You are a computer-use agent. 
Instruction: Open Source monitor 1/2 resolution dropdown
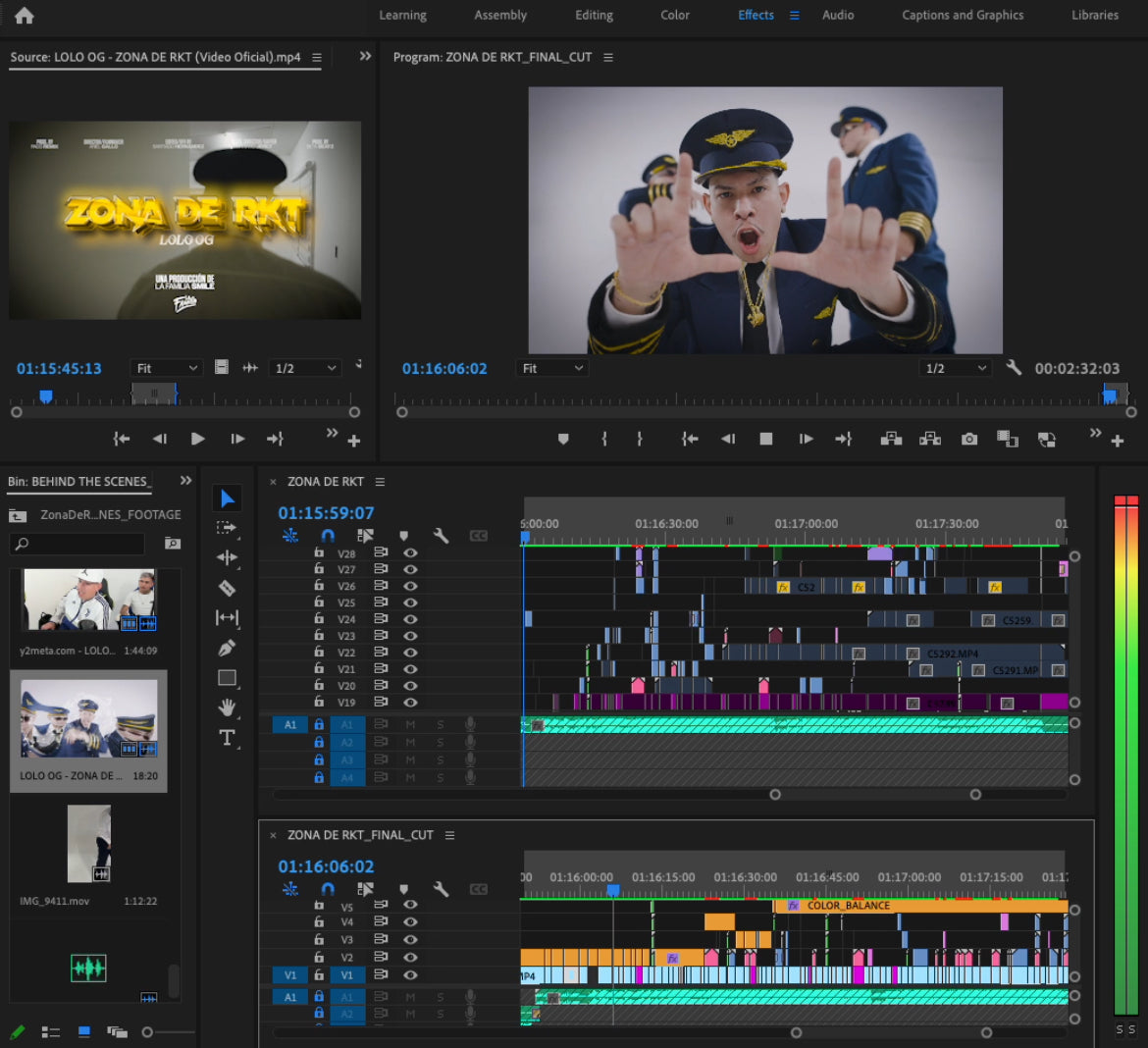[x=304, y=368]
